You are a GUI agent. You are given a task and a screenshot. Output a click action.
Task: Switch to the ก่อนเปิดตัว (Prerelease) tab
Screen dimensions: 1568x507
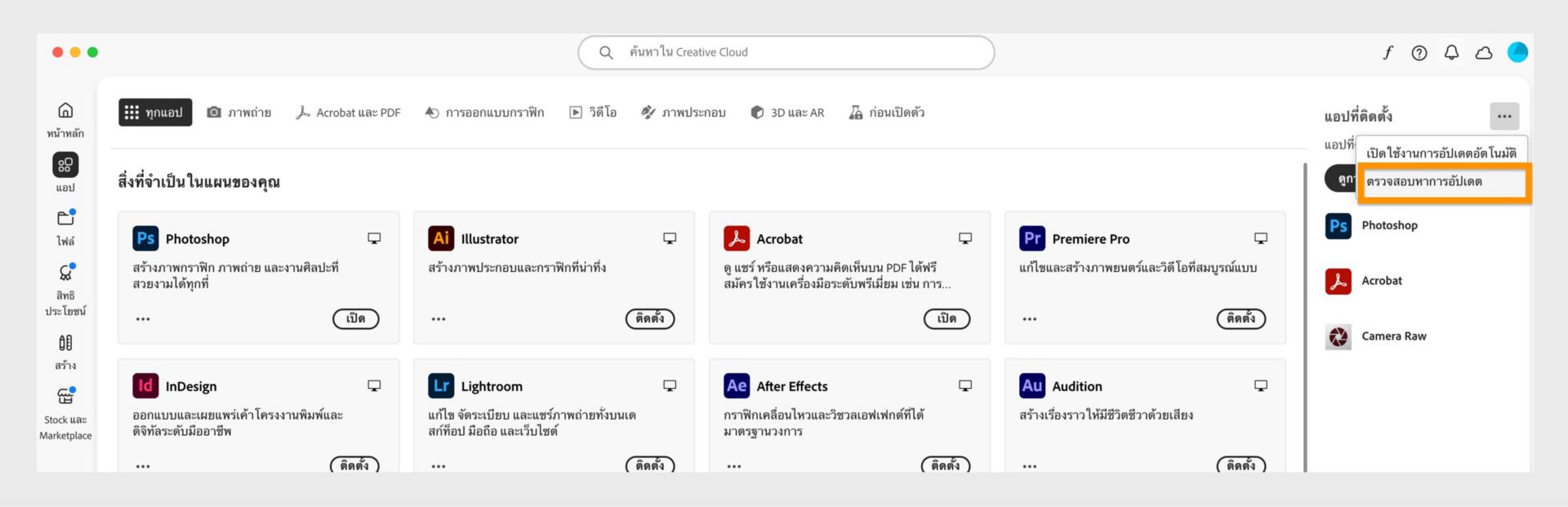(x=887, y=113)
